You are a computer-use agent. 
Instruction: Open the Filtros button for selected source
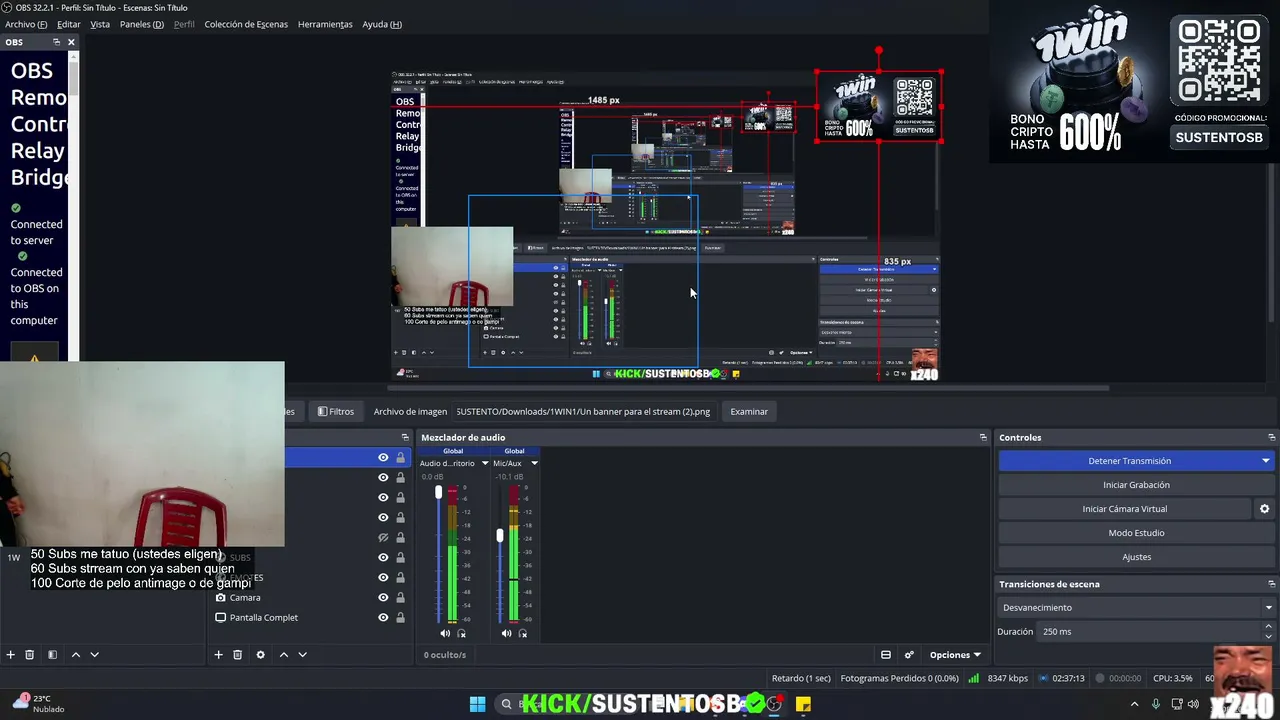click(335, 411)
